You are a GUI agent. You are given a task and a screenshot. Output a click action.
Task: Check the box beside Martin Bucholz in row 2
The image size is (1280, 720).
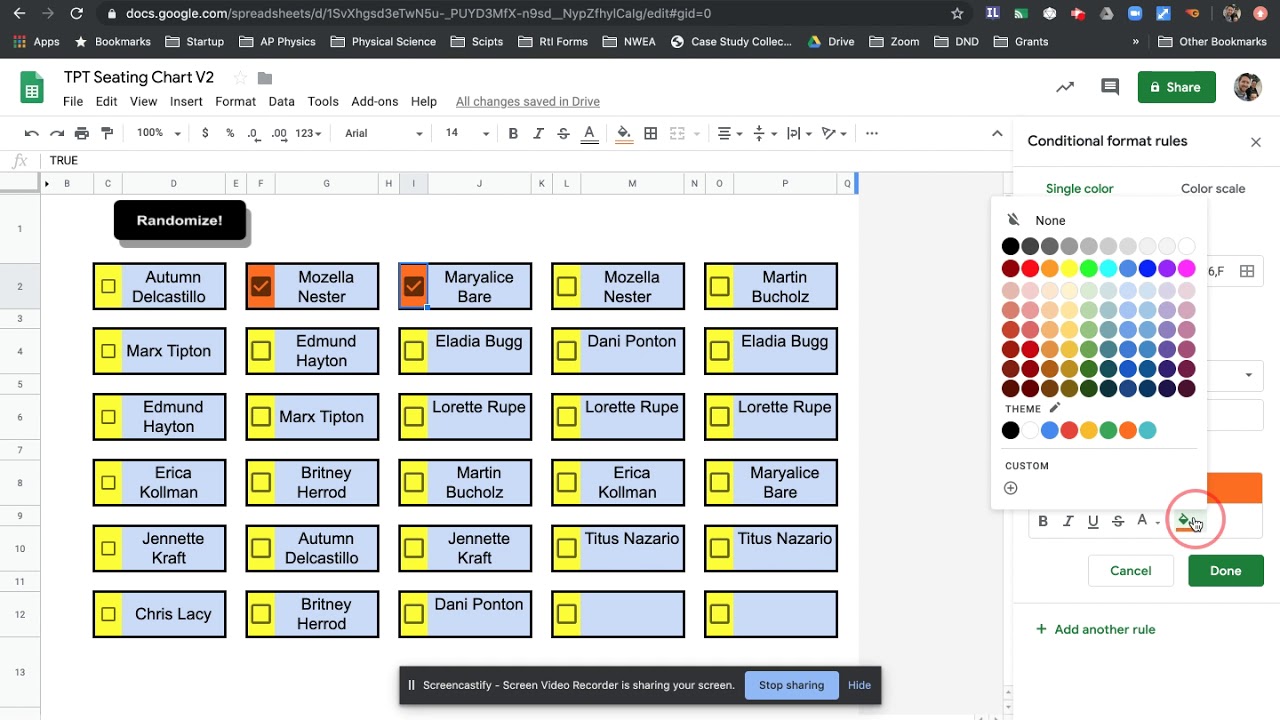(720, 287)
